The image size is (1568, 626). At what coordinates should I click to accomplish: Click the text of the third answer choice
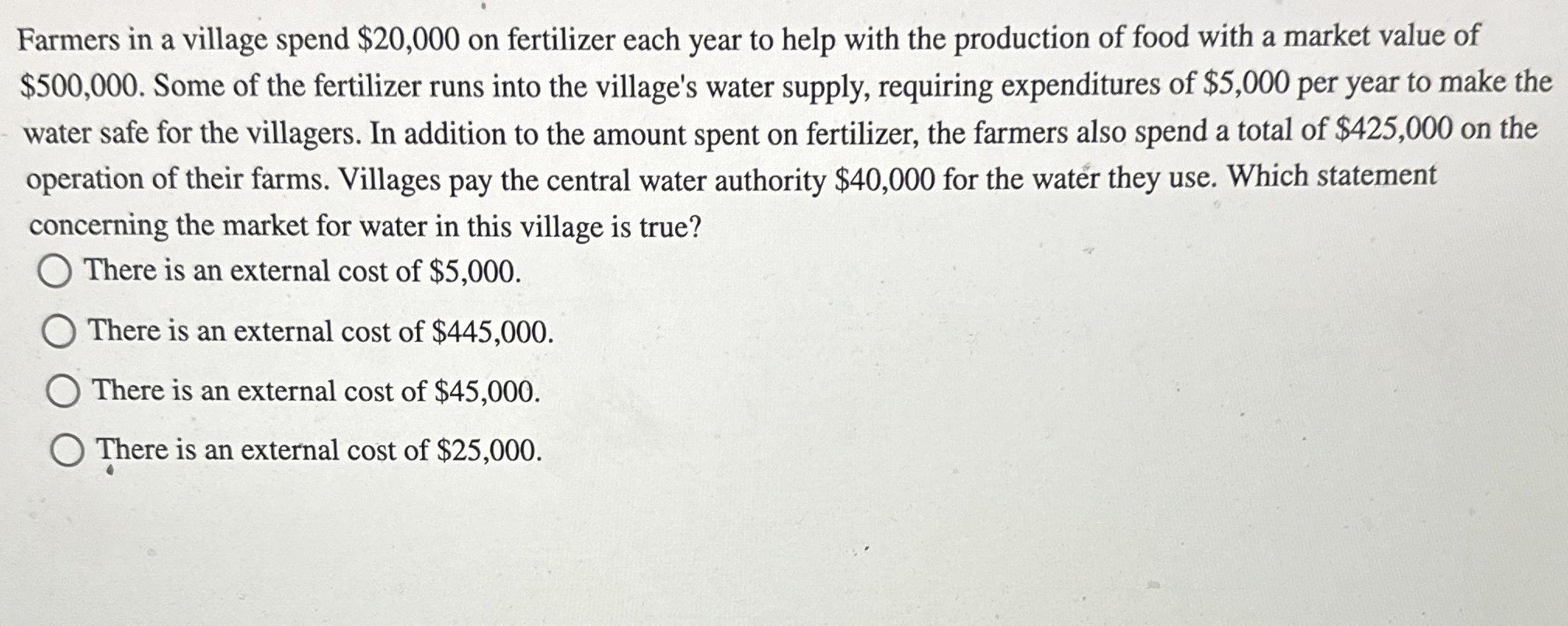tap(315, 391)
